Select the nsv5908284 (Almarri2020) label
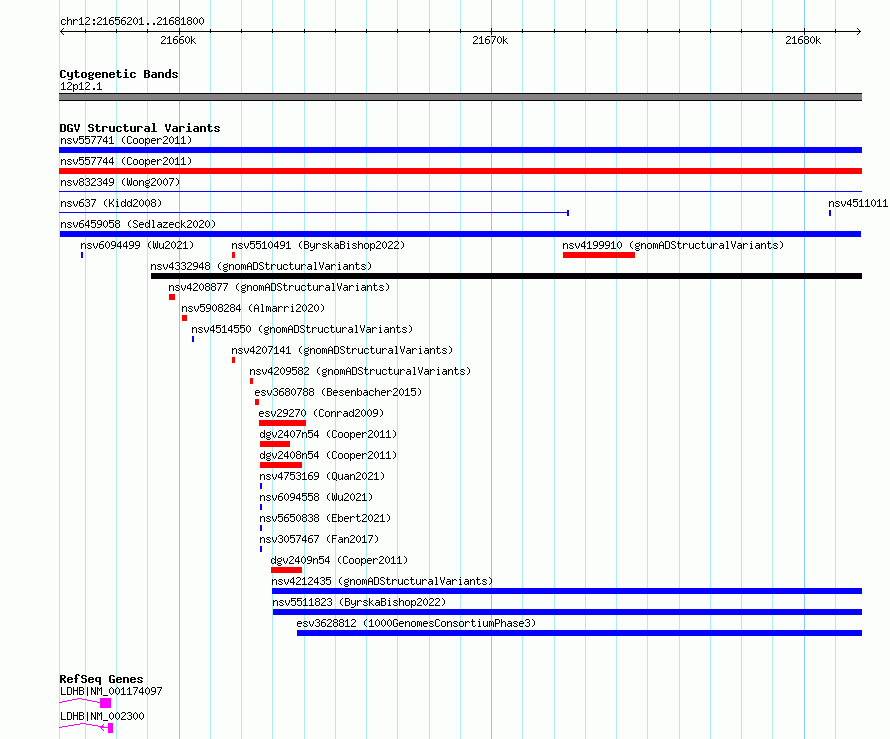 click(x=253, y=308)
